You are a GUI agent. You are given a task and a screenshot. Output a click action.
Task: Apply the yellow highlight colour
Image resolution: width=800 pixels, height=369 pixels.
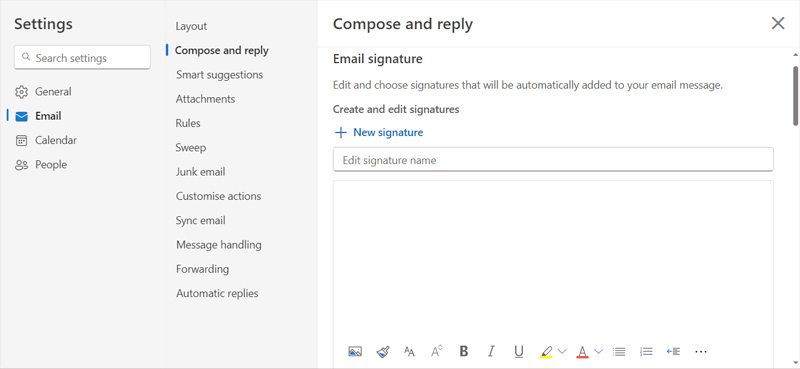pyautogui.click(x=546, y=352)
